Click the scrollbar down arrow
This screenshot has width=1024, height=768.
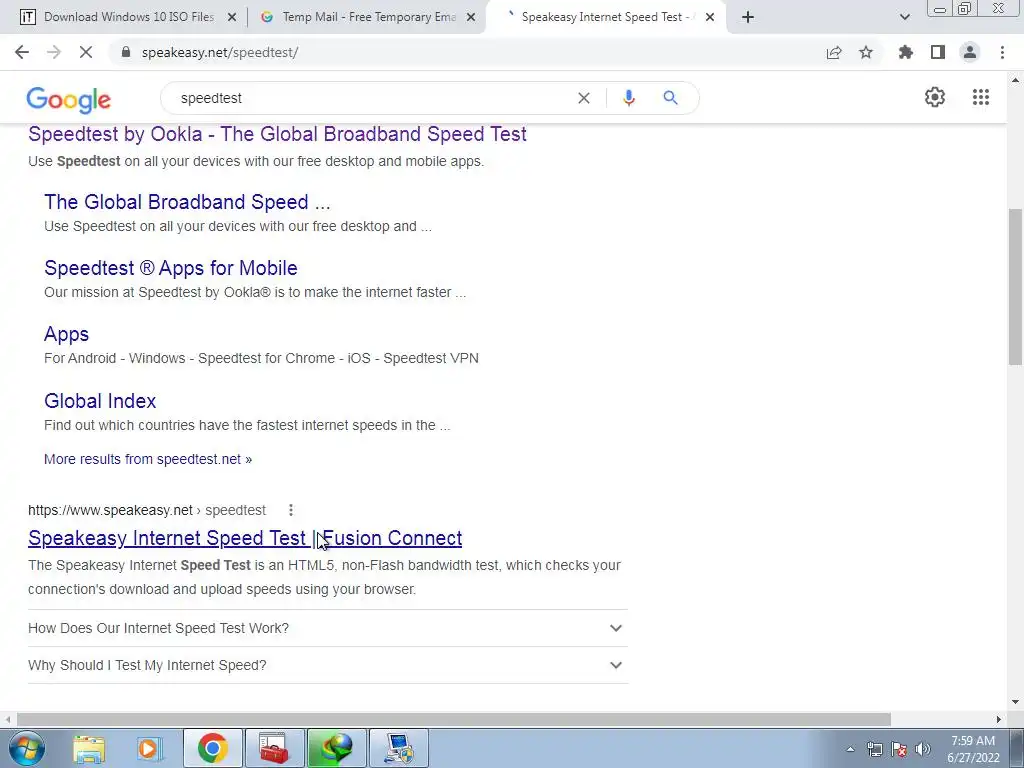(1015, 703)
